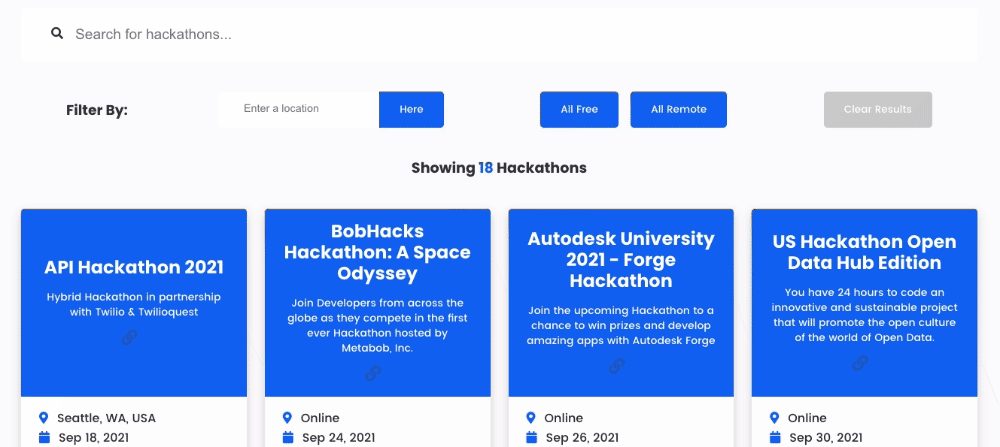Image resolution: width=1000 pixels, height=447 pixels.
Task: Click location pin icon on BobHacks card
Action: [287, 418]
